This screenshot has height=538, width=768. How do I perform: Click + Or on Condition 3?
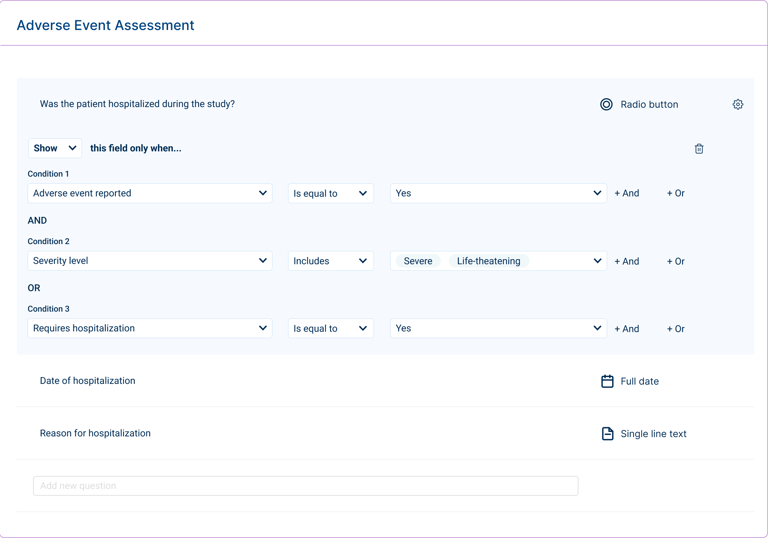(x=676, y=328)
